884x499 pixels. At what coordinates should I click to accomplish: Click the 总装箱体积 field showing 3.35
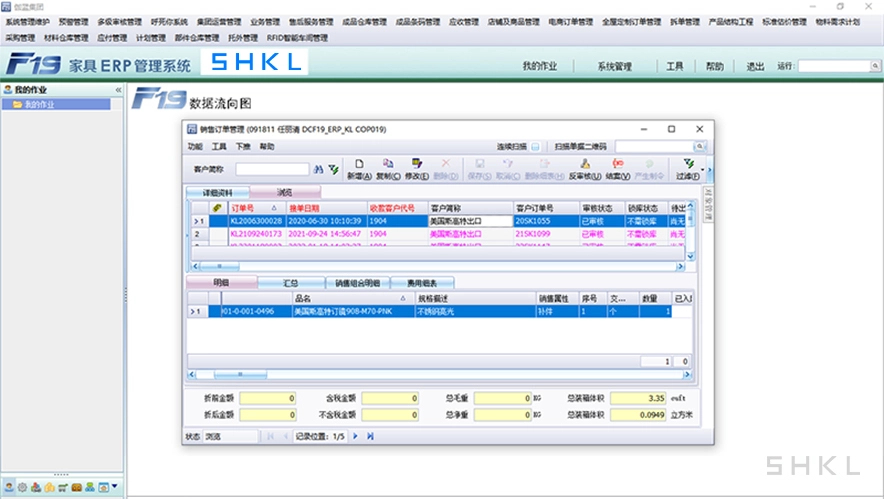coord(639,398)
